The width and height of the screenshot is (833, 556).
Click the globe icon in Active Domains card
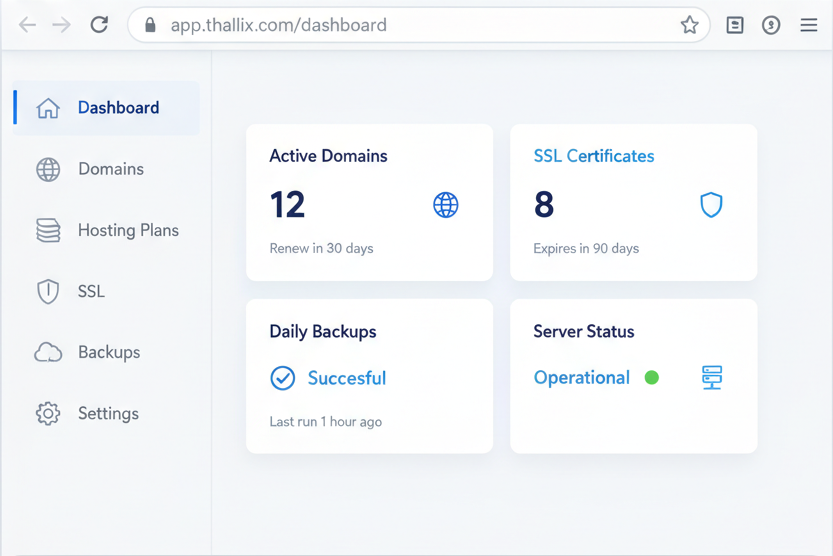tap(445, 205)
